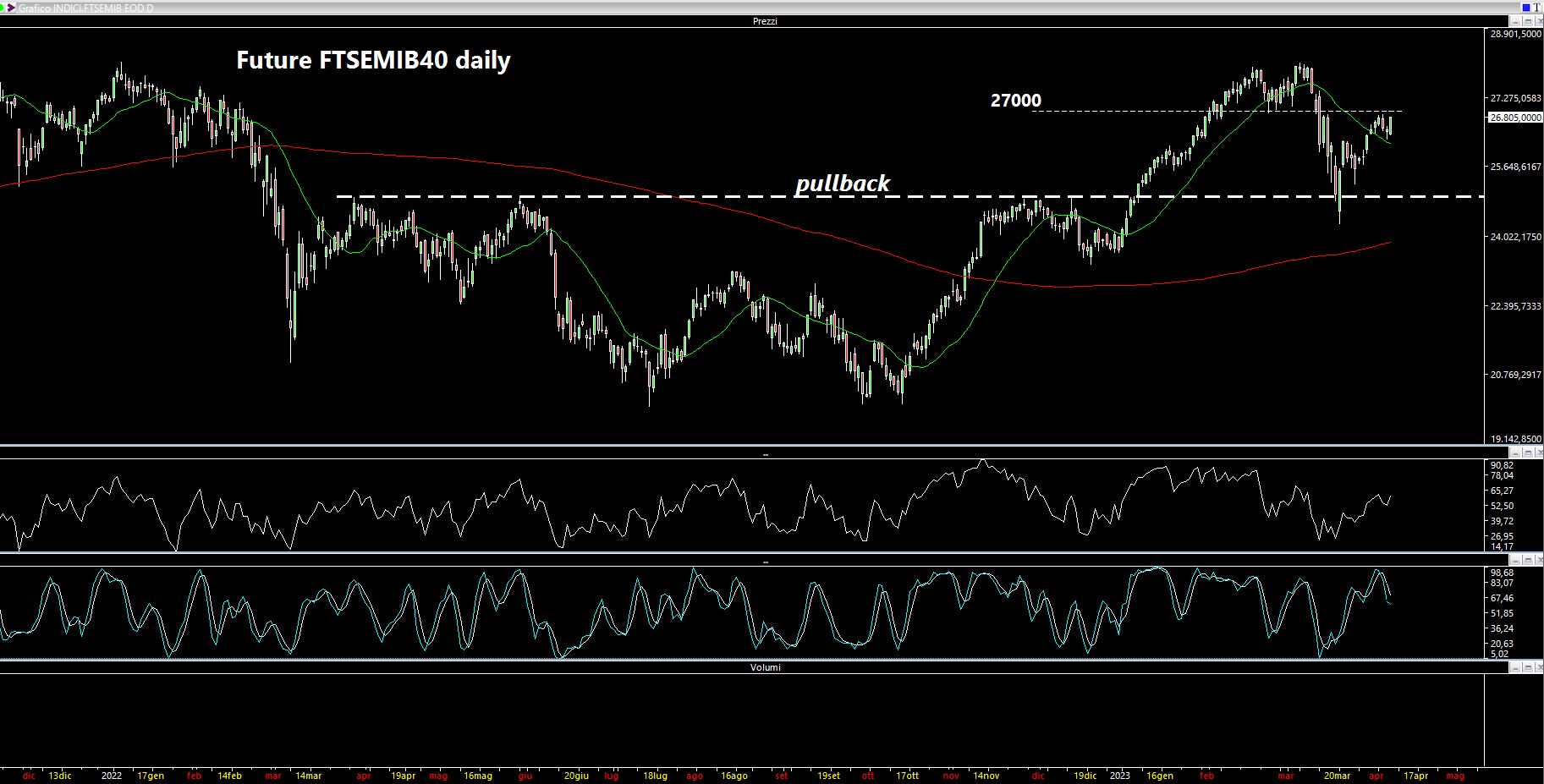This screenshot has height=784, width=1544.
Task: Click the '18lug' date on time axis
Action: 656,776
